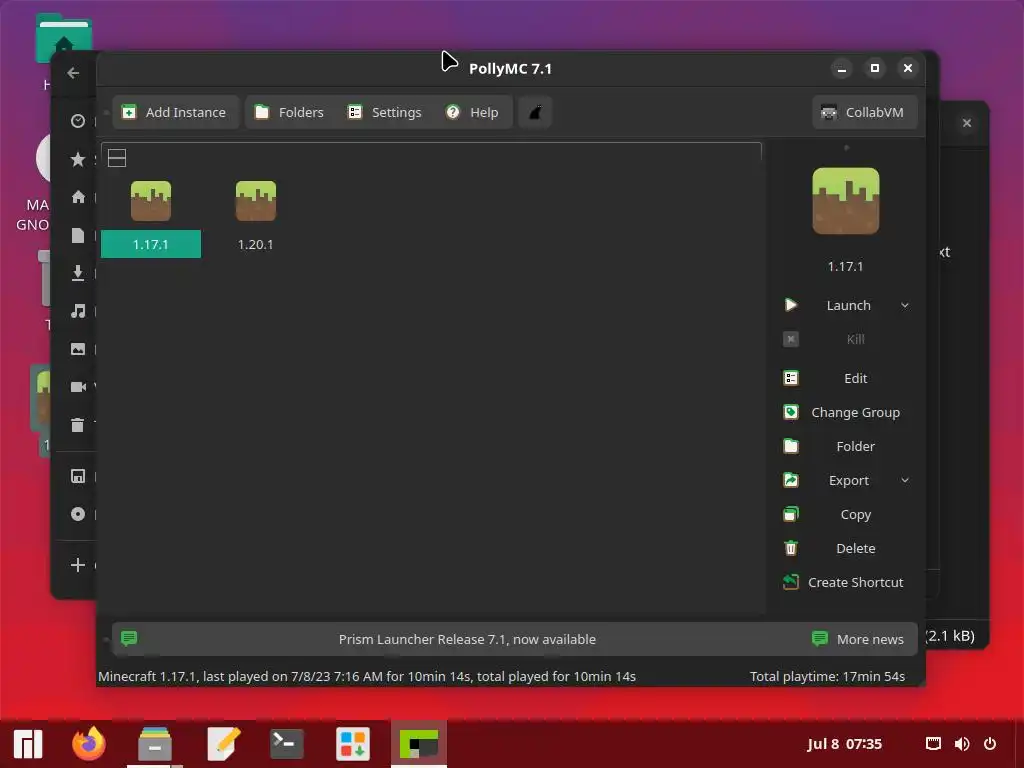Click the clock showing Jul 8 07:35

(844, 744)
